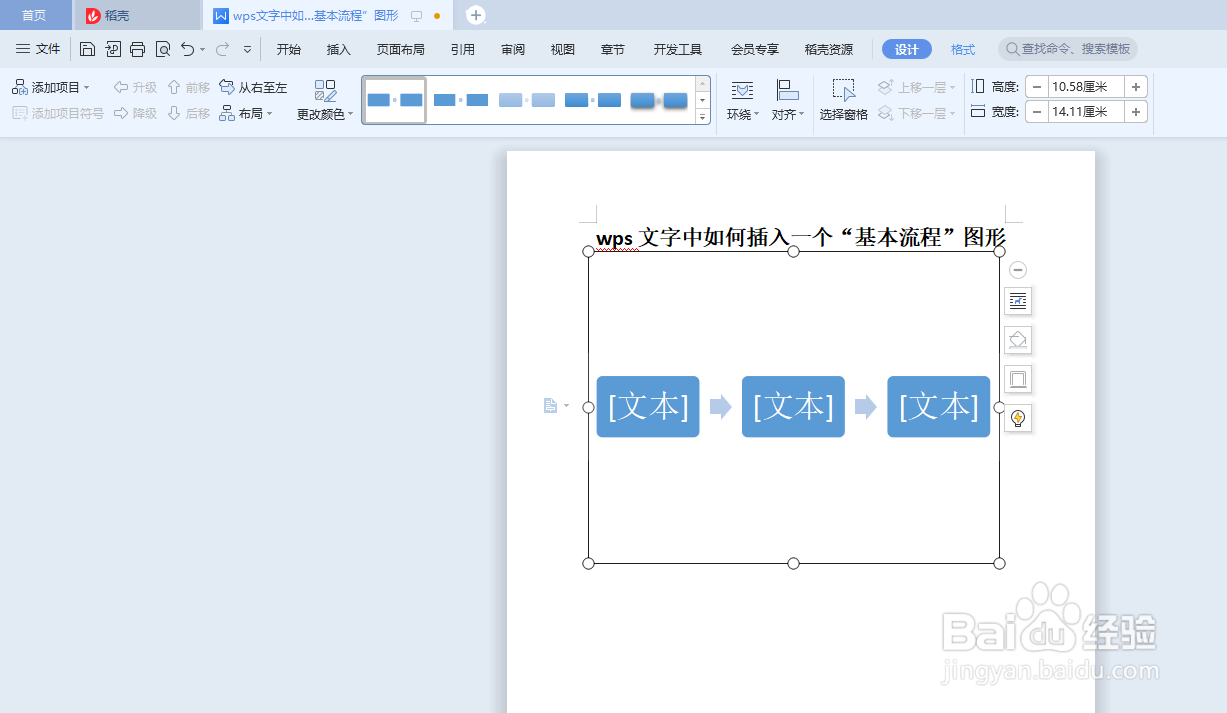
Task: Open the 文件 menu
Action: 39,49
